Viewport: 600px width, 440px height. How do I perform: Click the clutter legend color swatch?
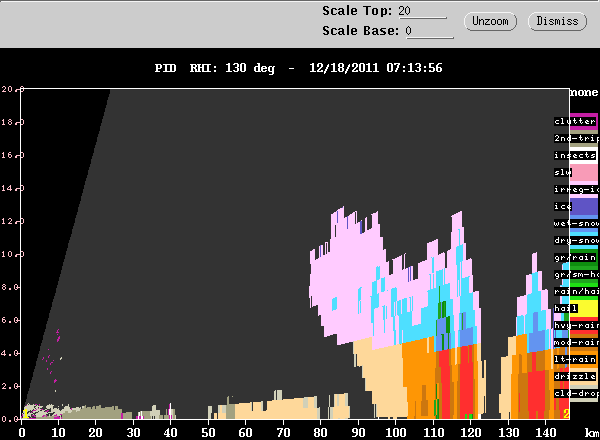coord(584,121)
